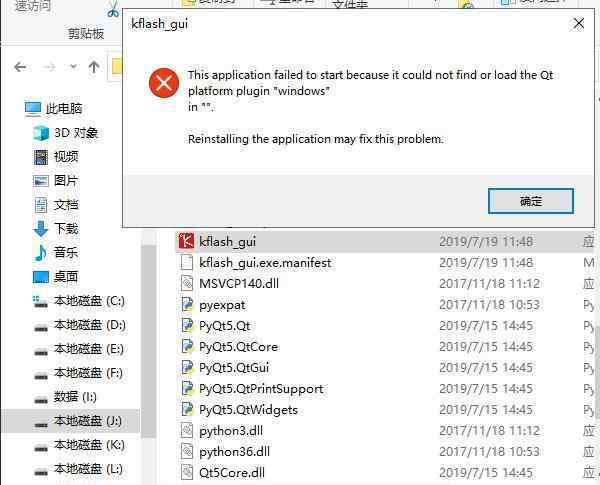
Task: Close the kflash_gui error dialog
Action: pyautogui.click(x=579, y=23)
